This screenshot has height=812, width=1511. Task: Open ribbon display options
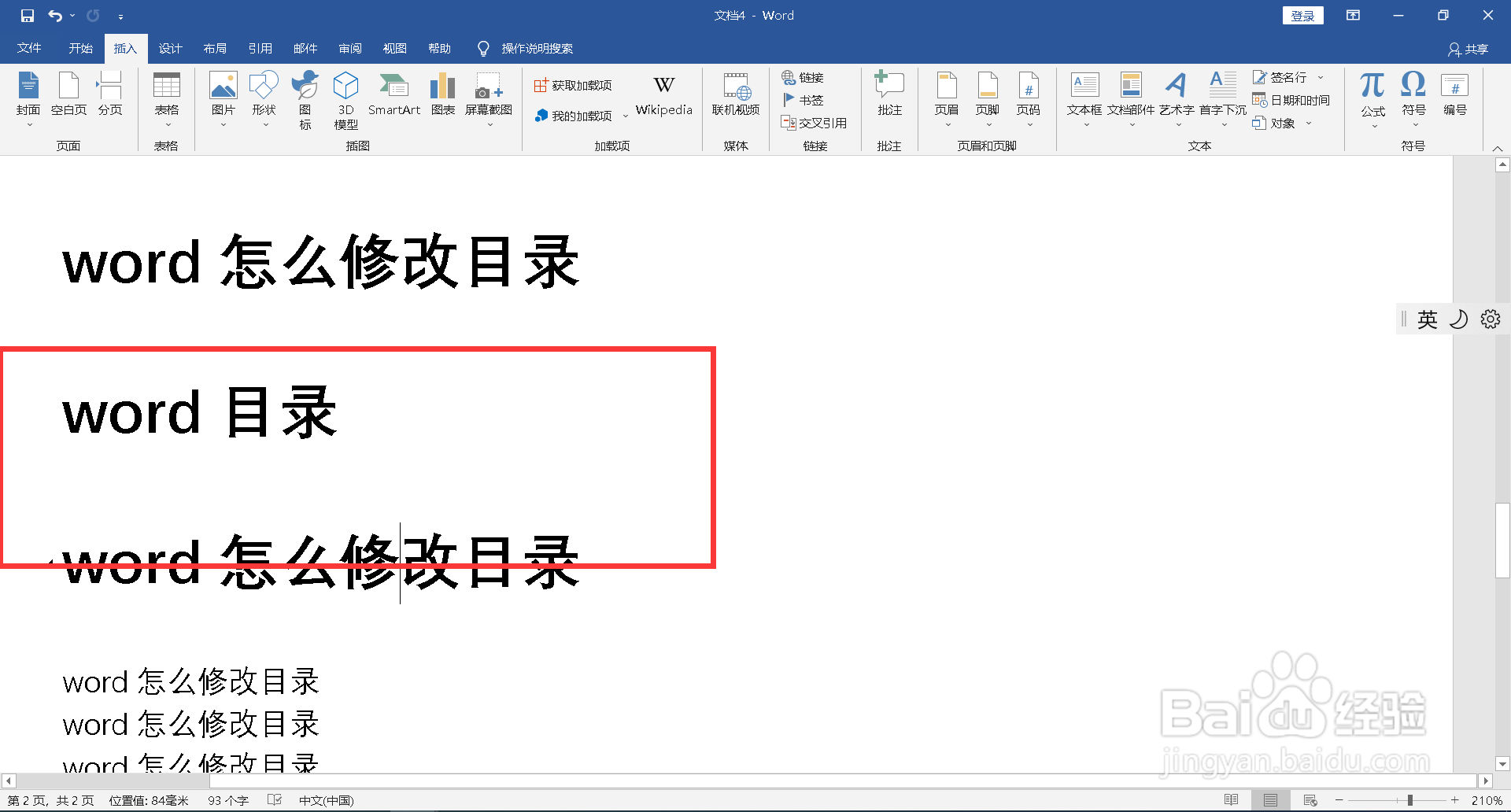1353,15
